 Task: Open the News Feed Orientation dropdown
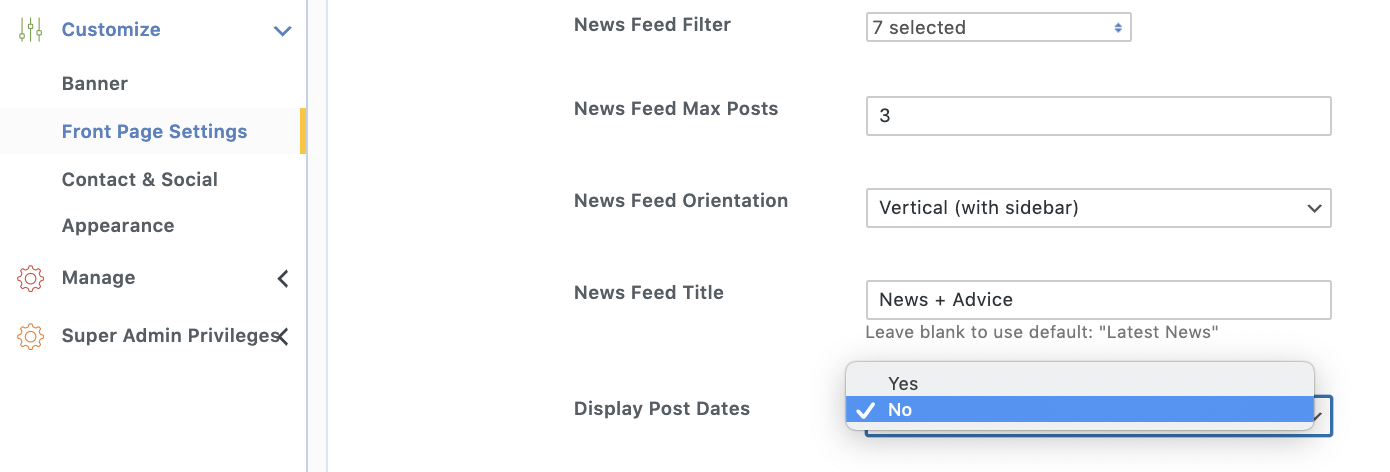1098,208
